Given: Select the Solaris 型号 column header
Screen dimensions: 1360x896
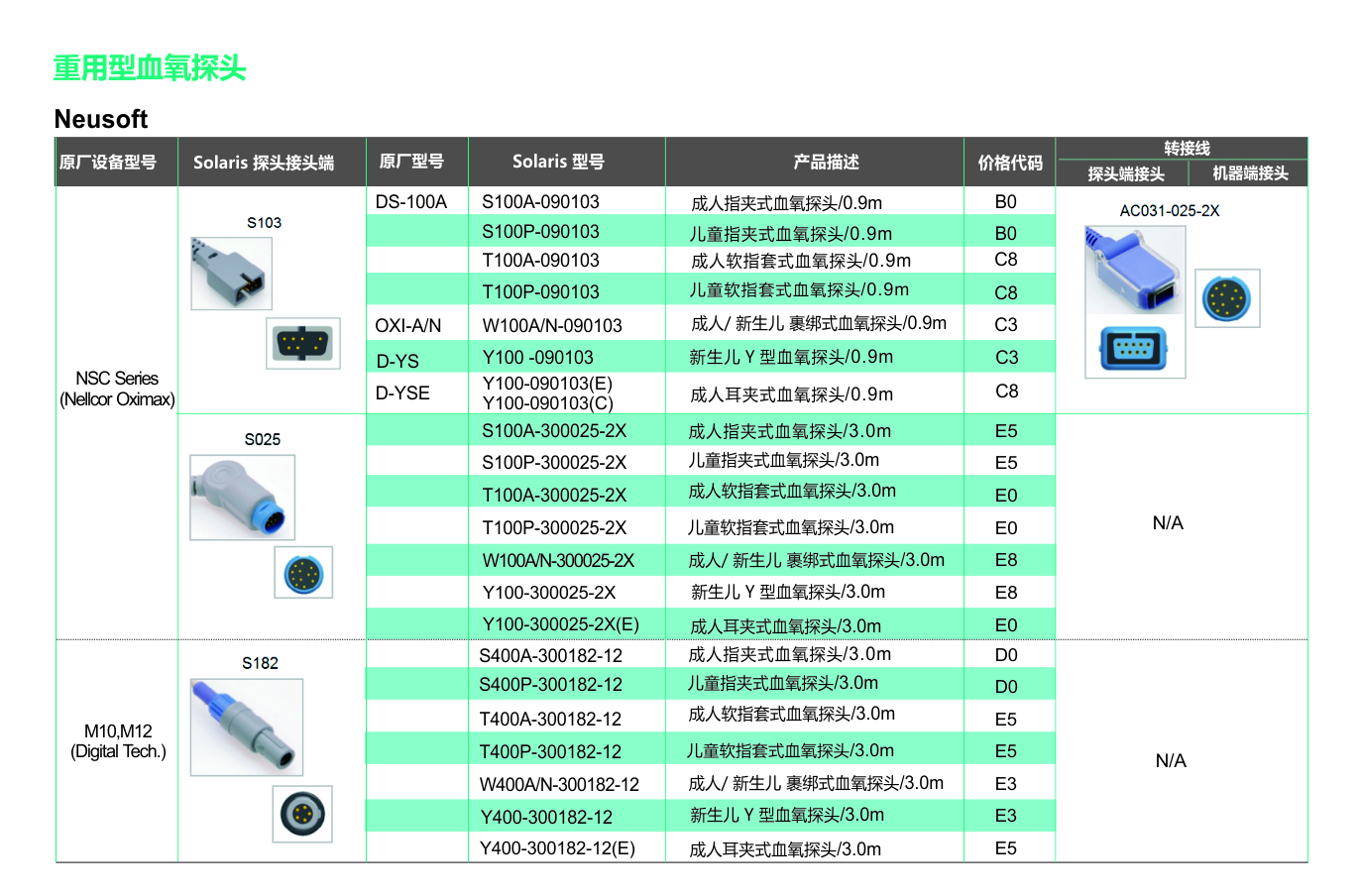Looking at the screenshot, I should [x=558, y=162].
